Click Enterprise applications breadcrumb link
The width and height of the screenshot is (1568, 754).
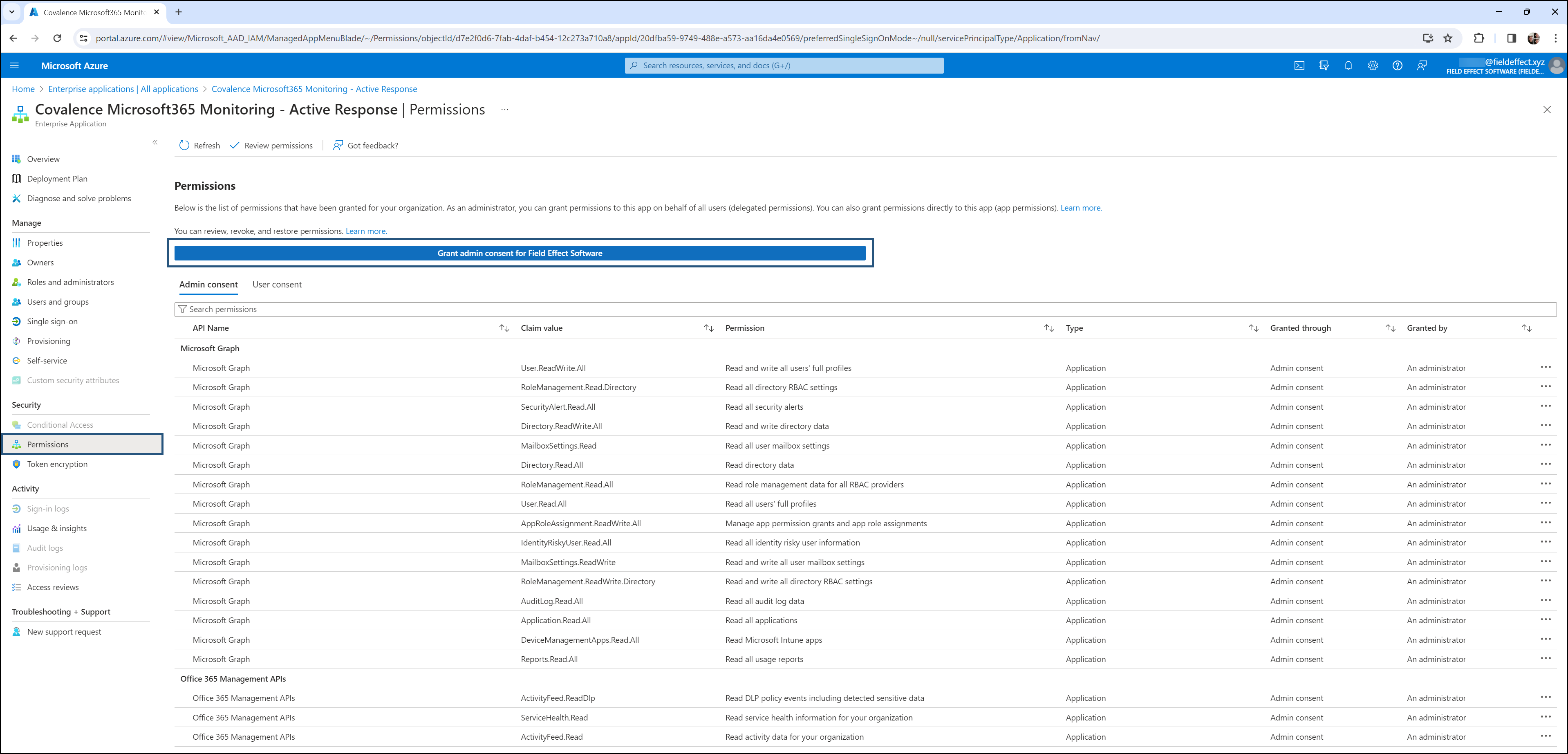(x=123, y=89)
